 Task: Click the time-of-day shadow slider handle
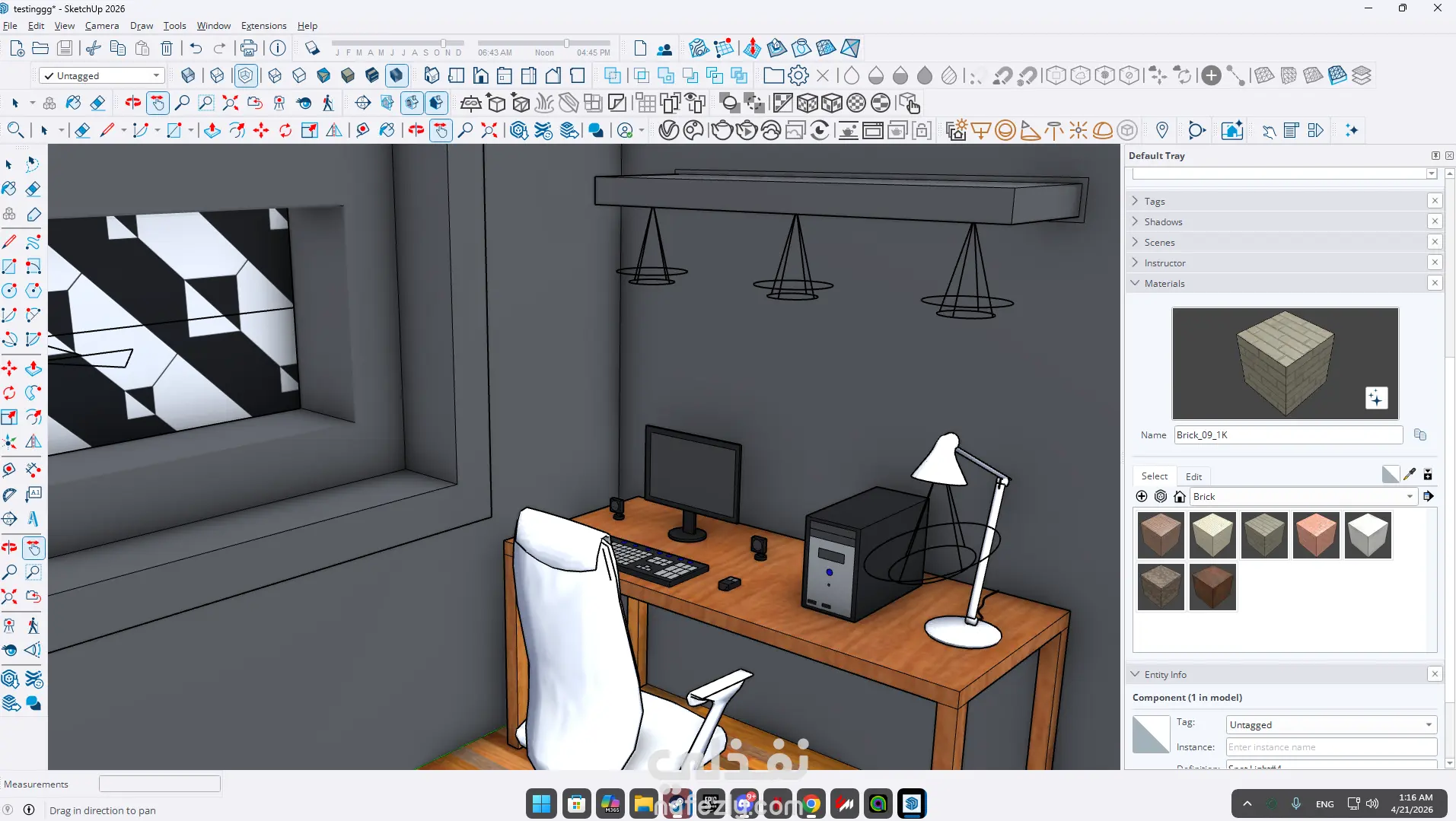coord(566,43)
